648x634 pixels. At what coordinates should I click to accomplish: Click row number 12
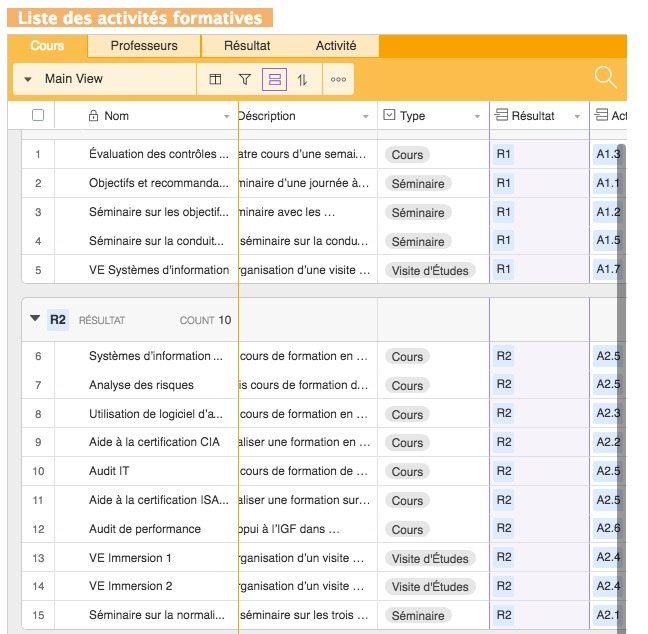tap(38, 529)
